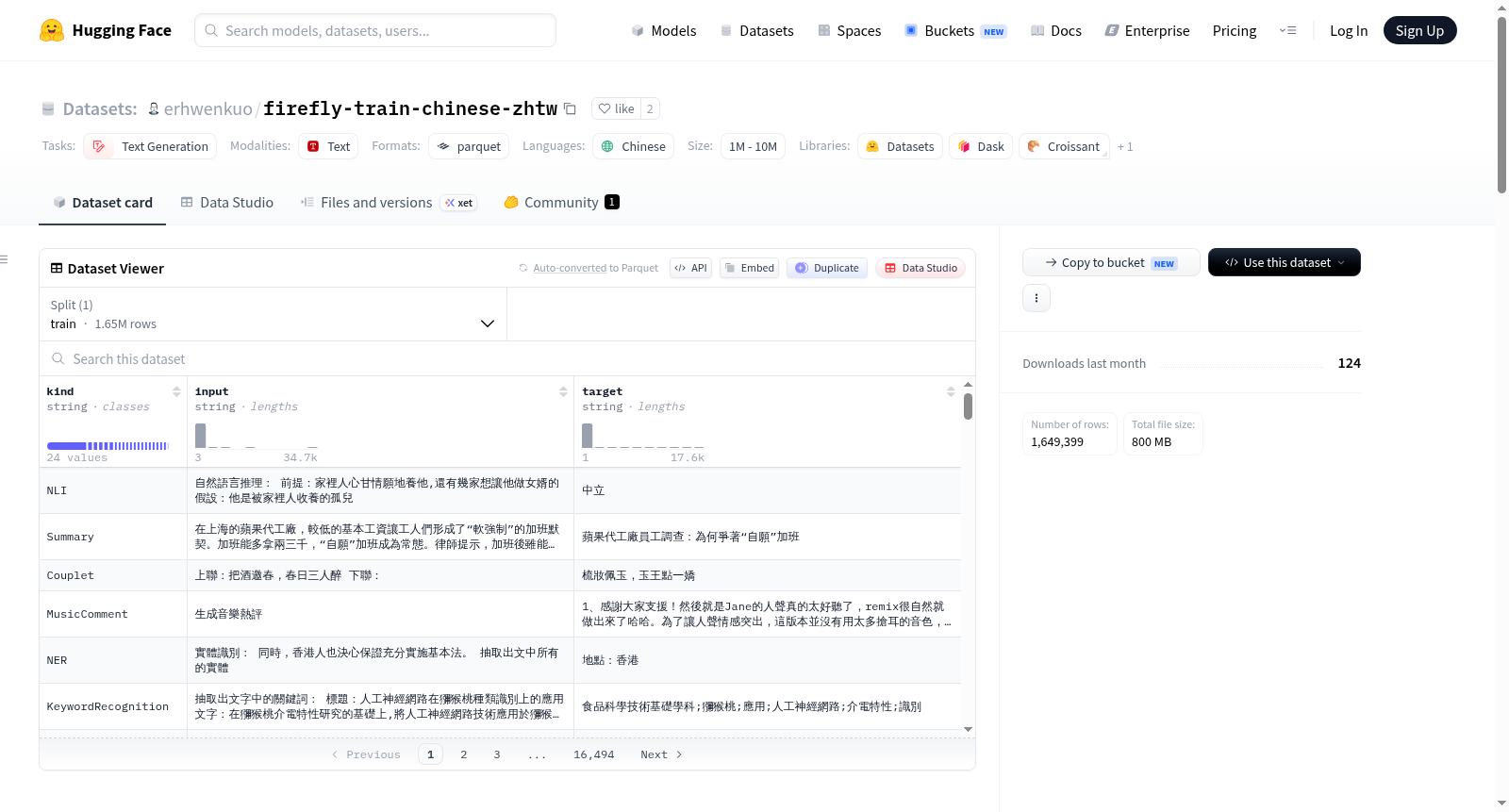This screenshot has width=1509, height=812.
Task: Go to Spaces
Action: [850, 30]
